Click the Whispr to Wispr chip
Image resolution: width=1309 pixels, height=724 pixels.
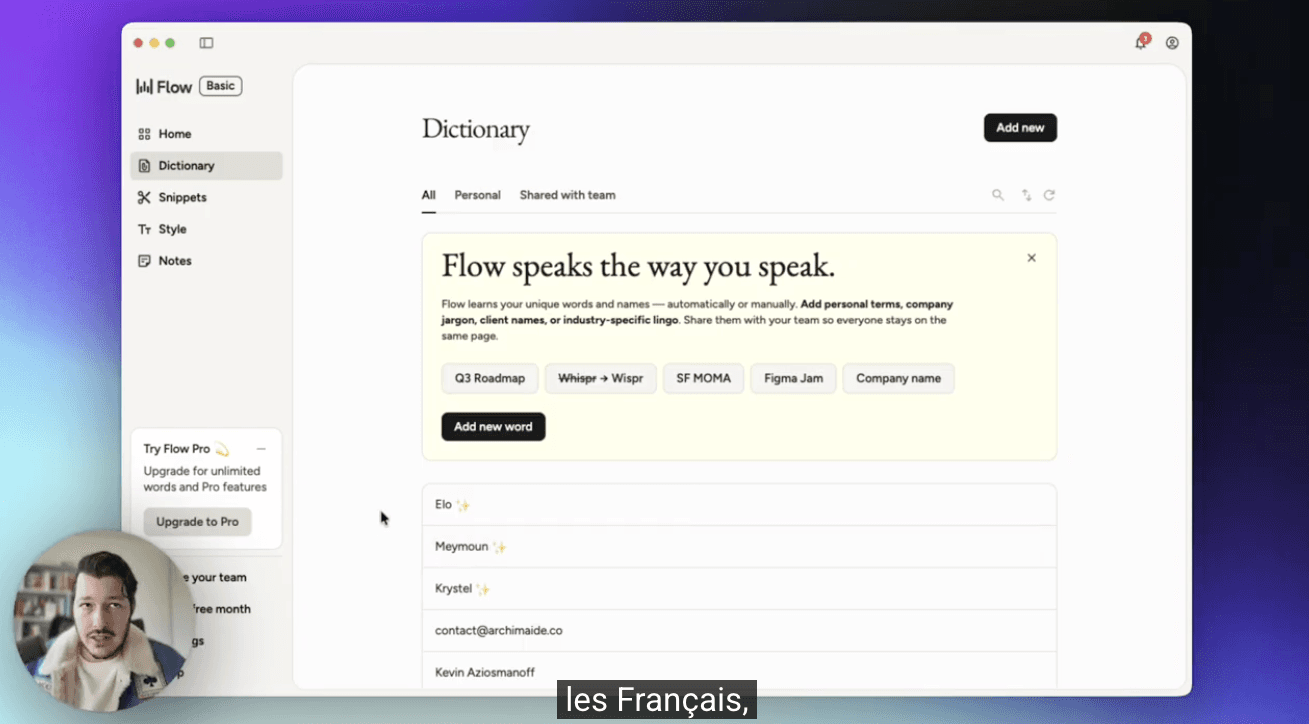click(x=600, y=379)
